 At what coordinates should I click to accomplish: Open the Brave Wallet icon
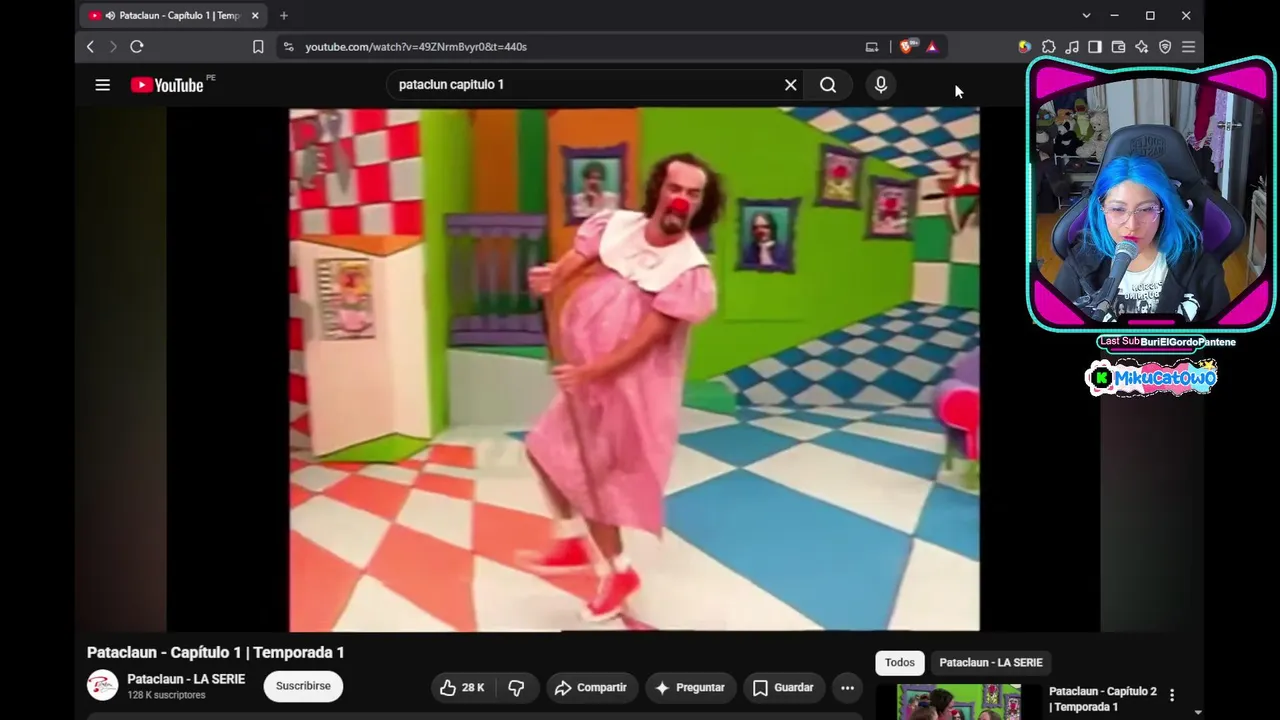click(1118, 47)
